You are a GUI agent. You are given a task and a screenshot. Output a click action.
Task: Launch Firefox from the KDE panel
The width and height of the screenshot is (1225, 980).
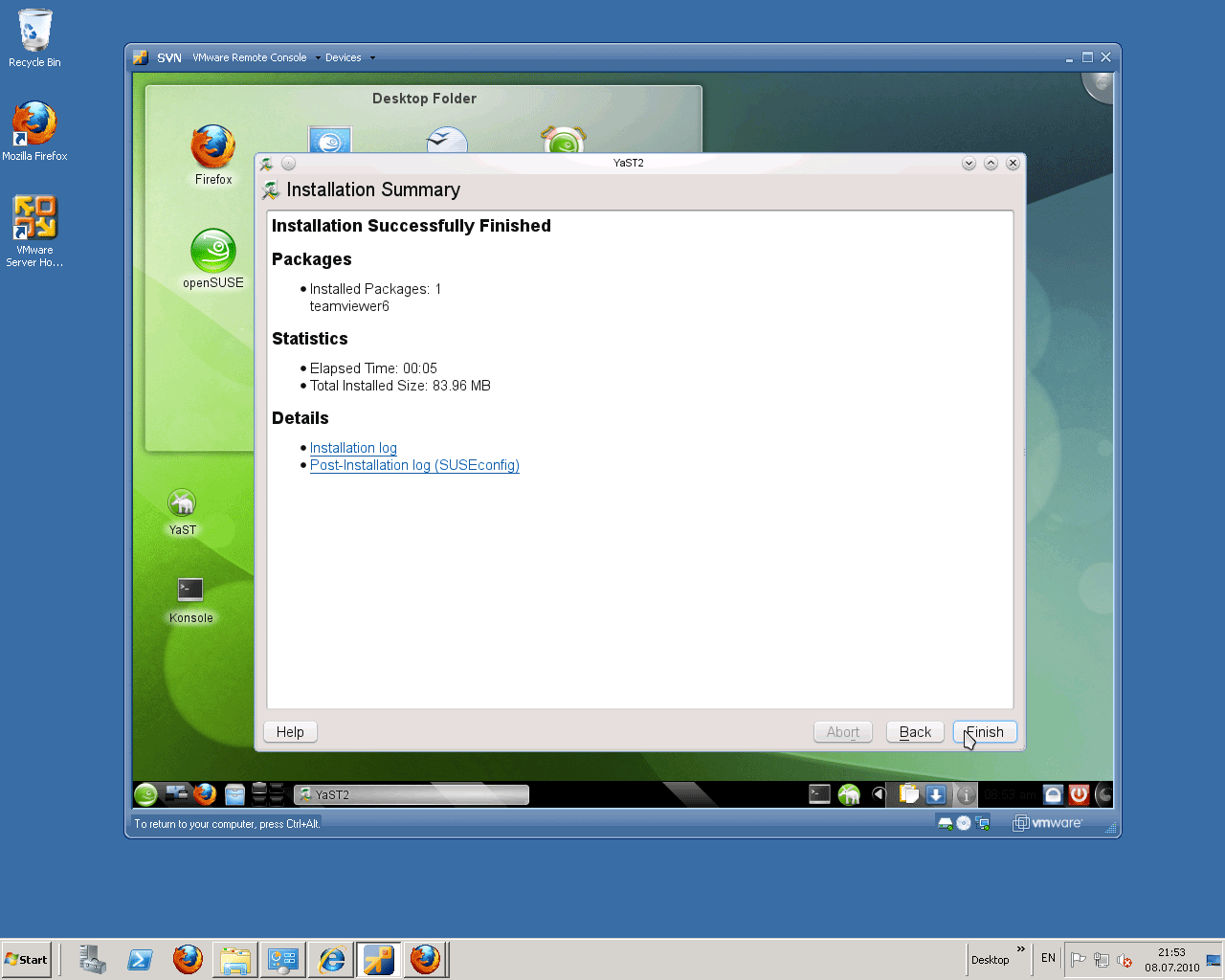[205, 794]
